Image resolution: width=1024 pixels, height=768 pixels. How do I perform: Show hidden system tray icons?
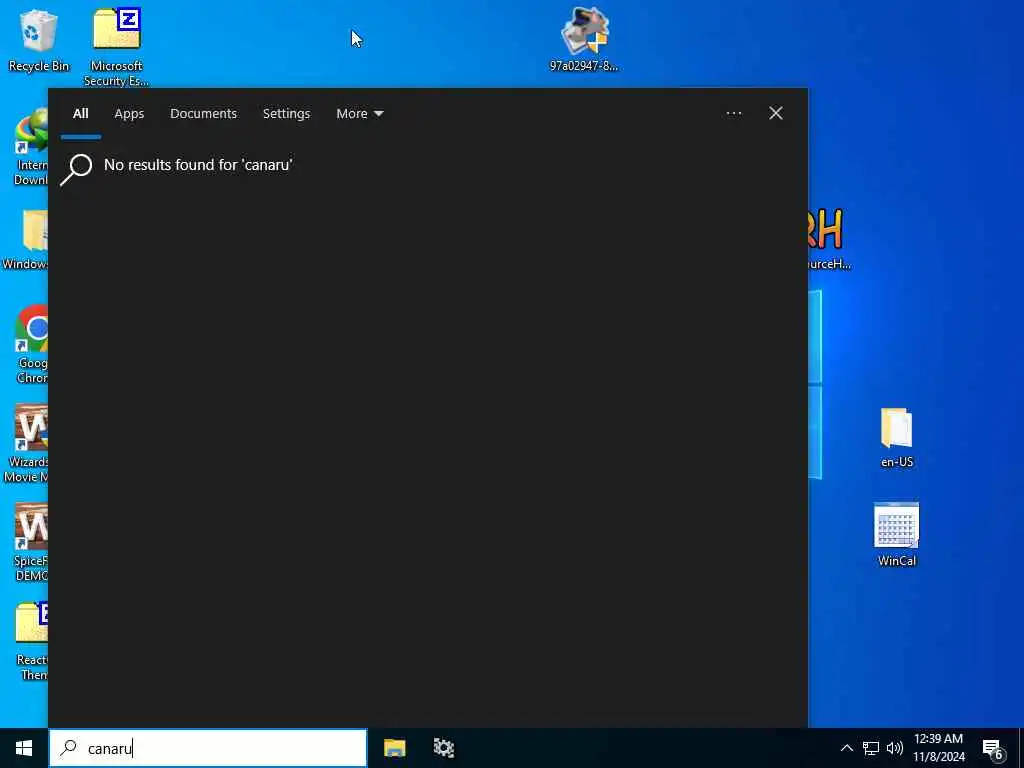(846, 748)
